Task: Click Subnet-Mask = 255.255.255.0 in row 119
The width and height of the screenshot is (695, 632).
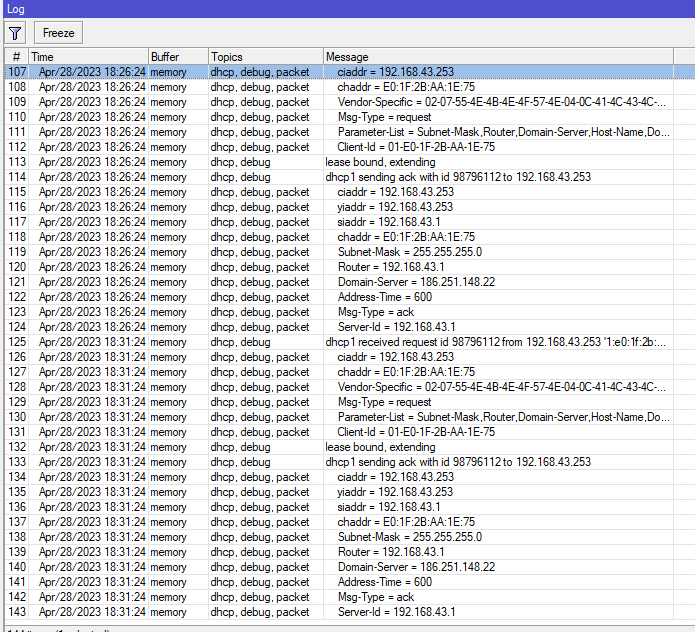Action: 410,252
